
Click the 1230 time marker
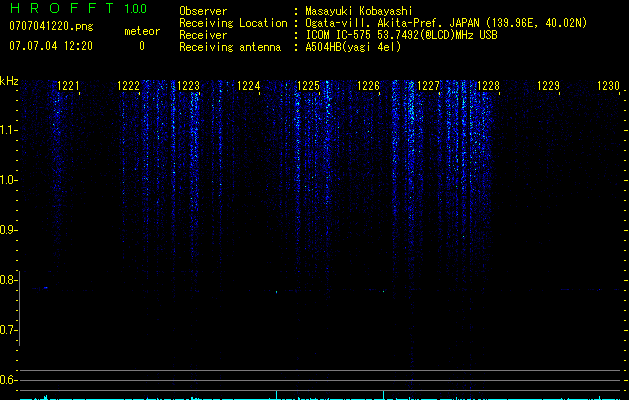pos(608,86)
